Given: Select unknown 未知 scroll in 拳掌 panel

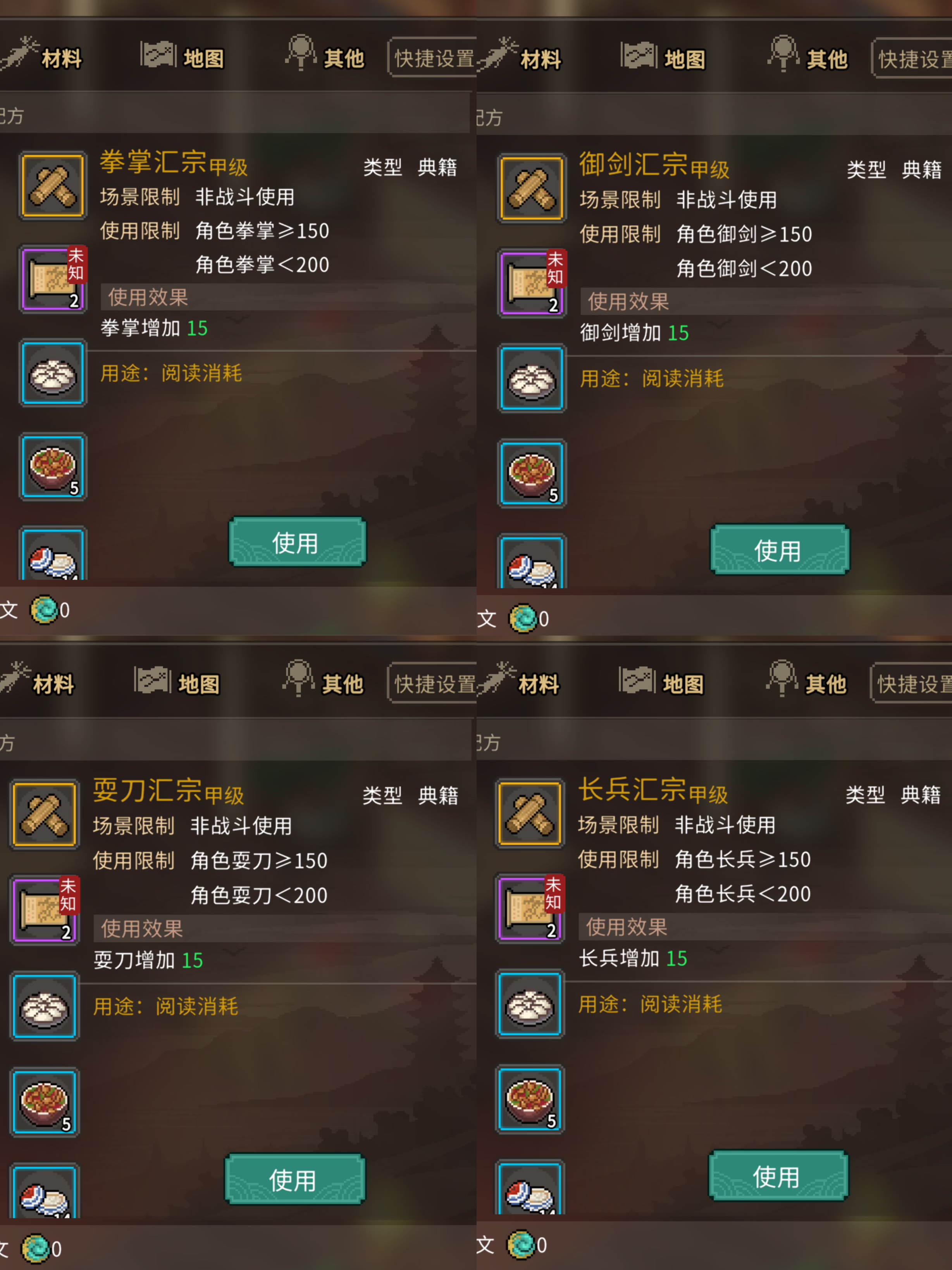Looking at the screenshot, I should [53, 279].
